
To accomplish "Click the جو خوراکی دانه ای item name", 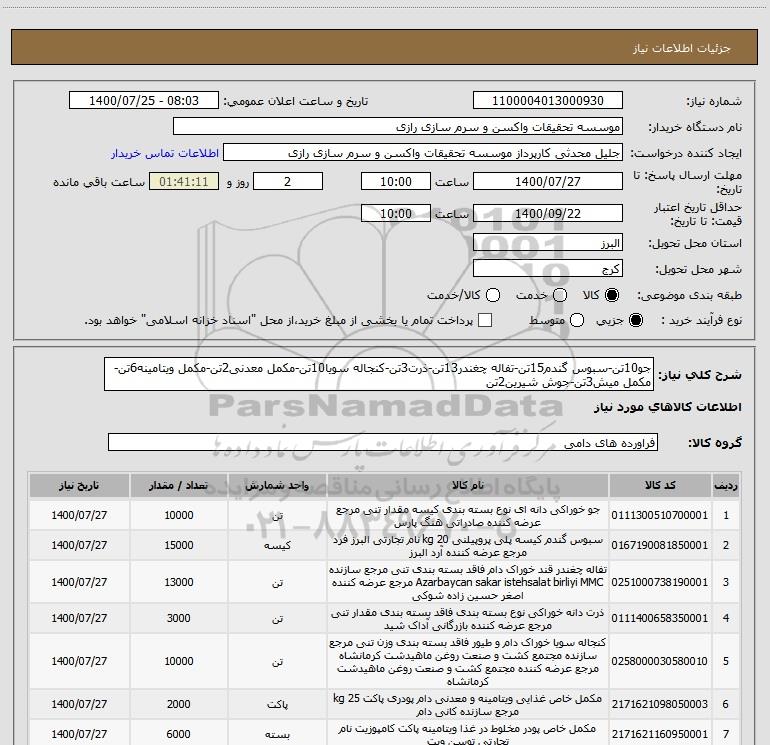I will (x=468, y=516).
